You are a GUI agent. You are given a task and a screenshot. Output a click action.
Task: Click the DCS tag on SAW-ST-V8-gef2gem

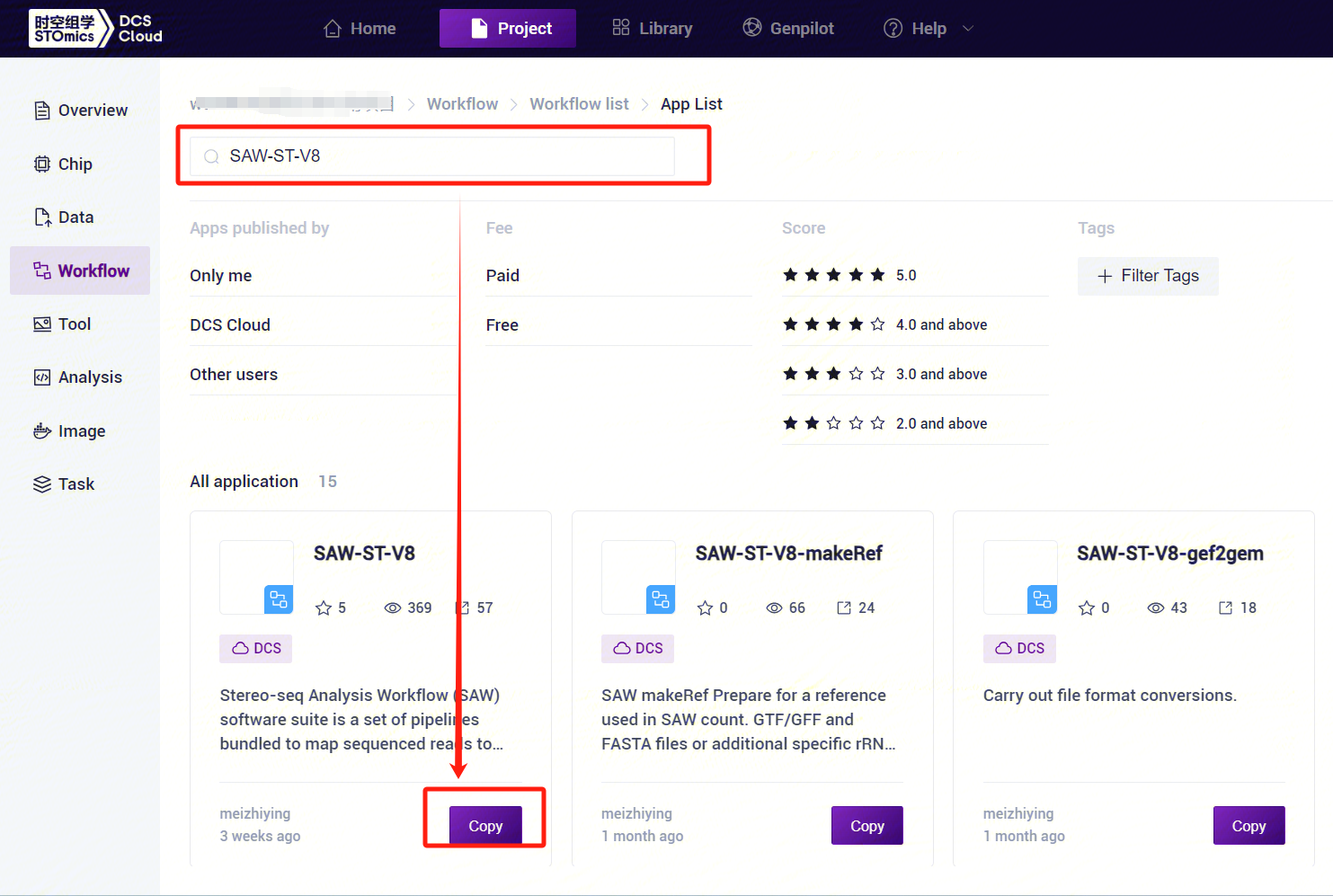tap(1020, 649)
